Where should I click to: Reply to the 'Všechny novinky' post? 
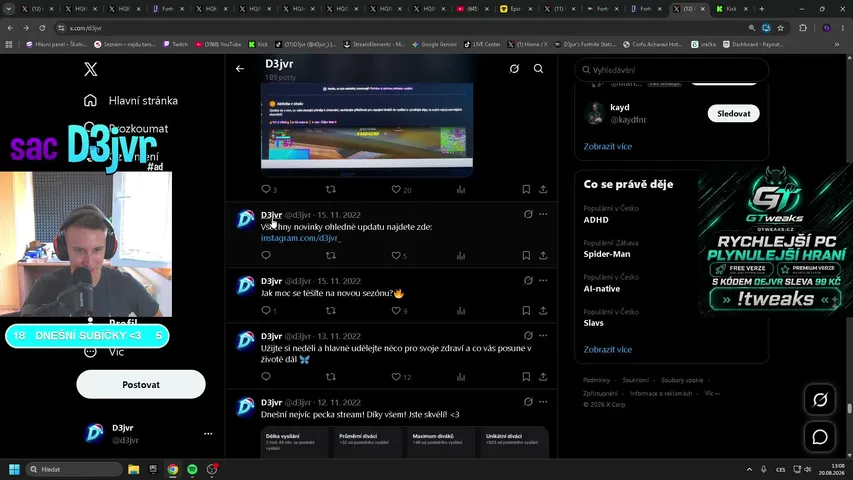pyautogui.click(x=266, y=255)
